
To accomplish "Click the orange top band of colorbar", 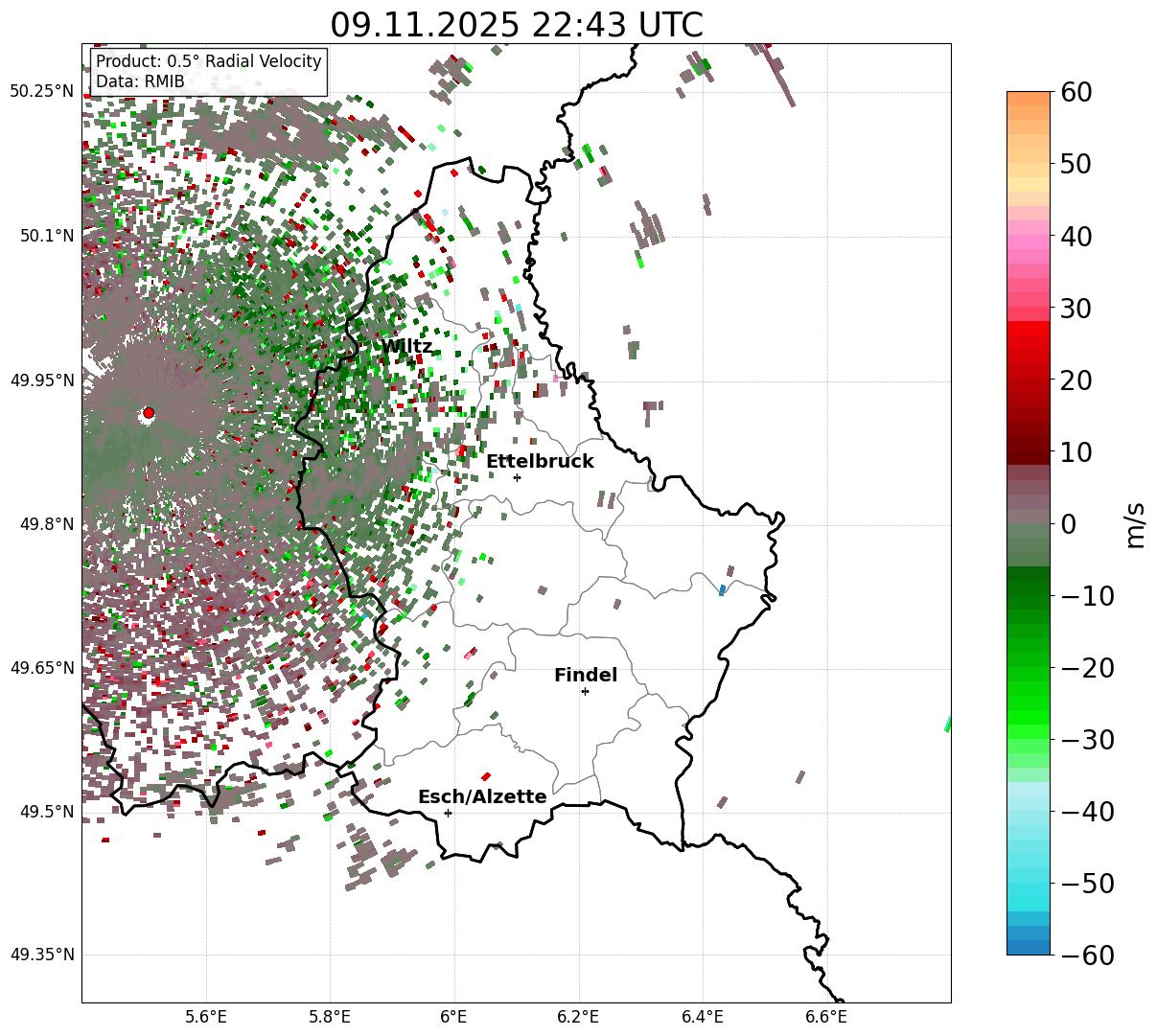I will [1029, 99].
